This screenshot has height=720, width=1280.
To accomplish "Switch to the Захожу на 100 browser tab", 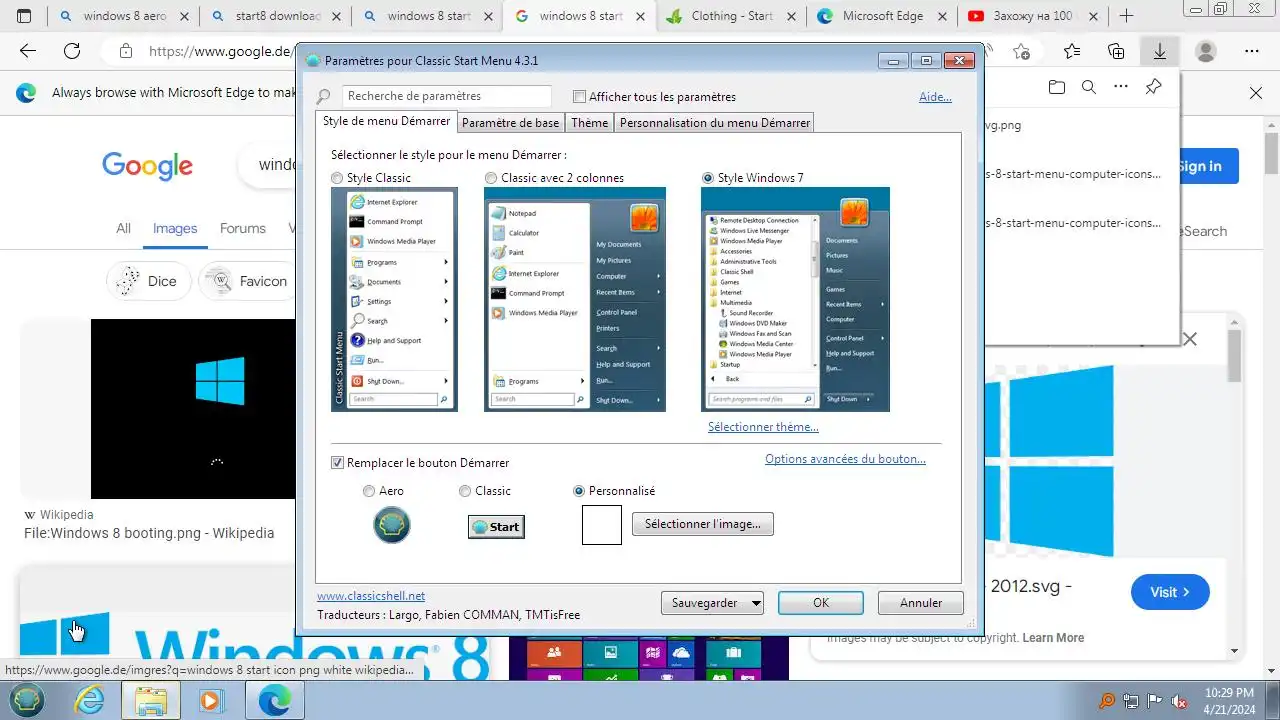I will tap(1032, 16).
